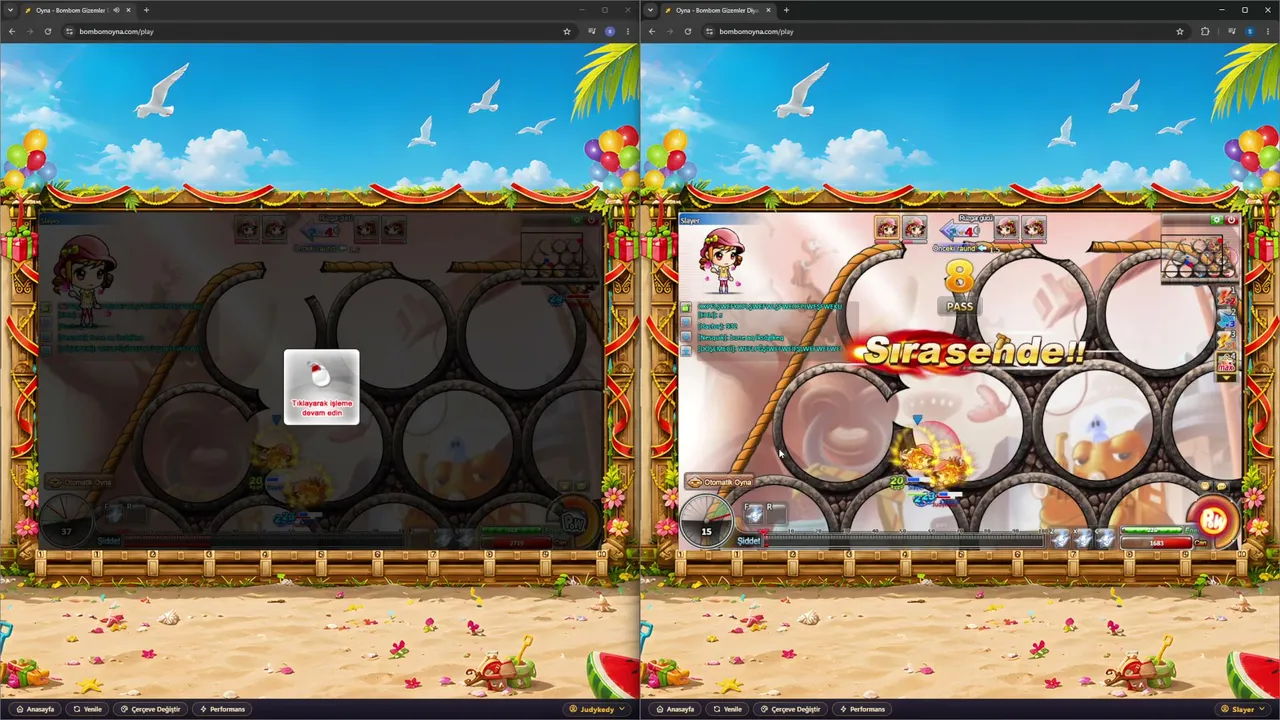Select third player avatar in right game turn bar
1280x720 pixels.
click(x=1006, y=228)
